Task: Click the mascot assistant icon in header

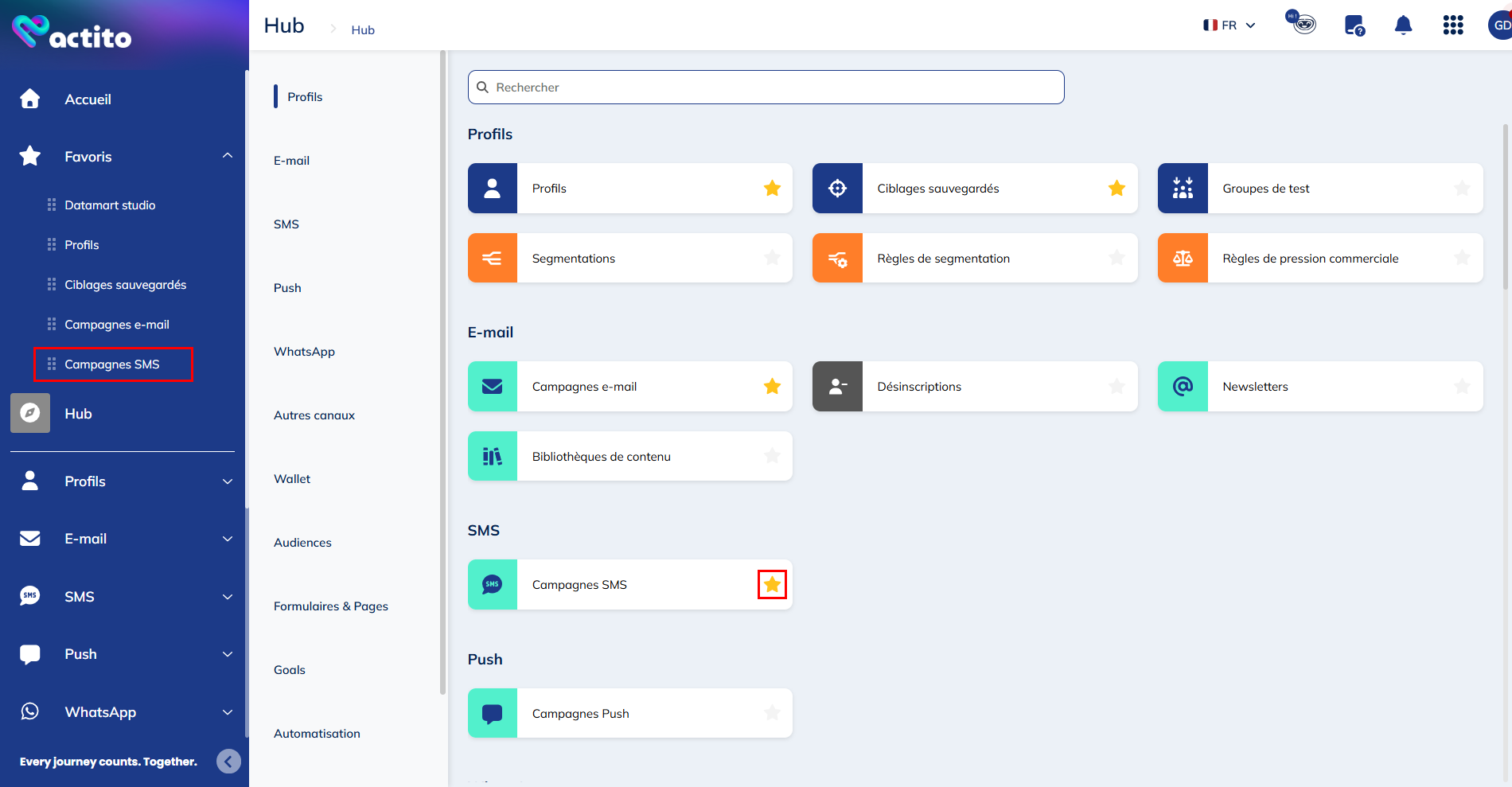Action: point(1301,22)
